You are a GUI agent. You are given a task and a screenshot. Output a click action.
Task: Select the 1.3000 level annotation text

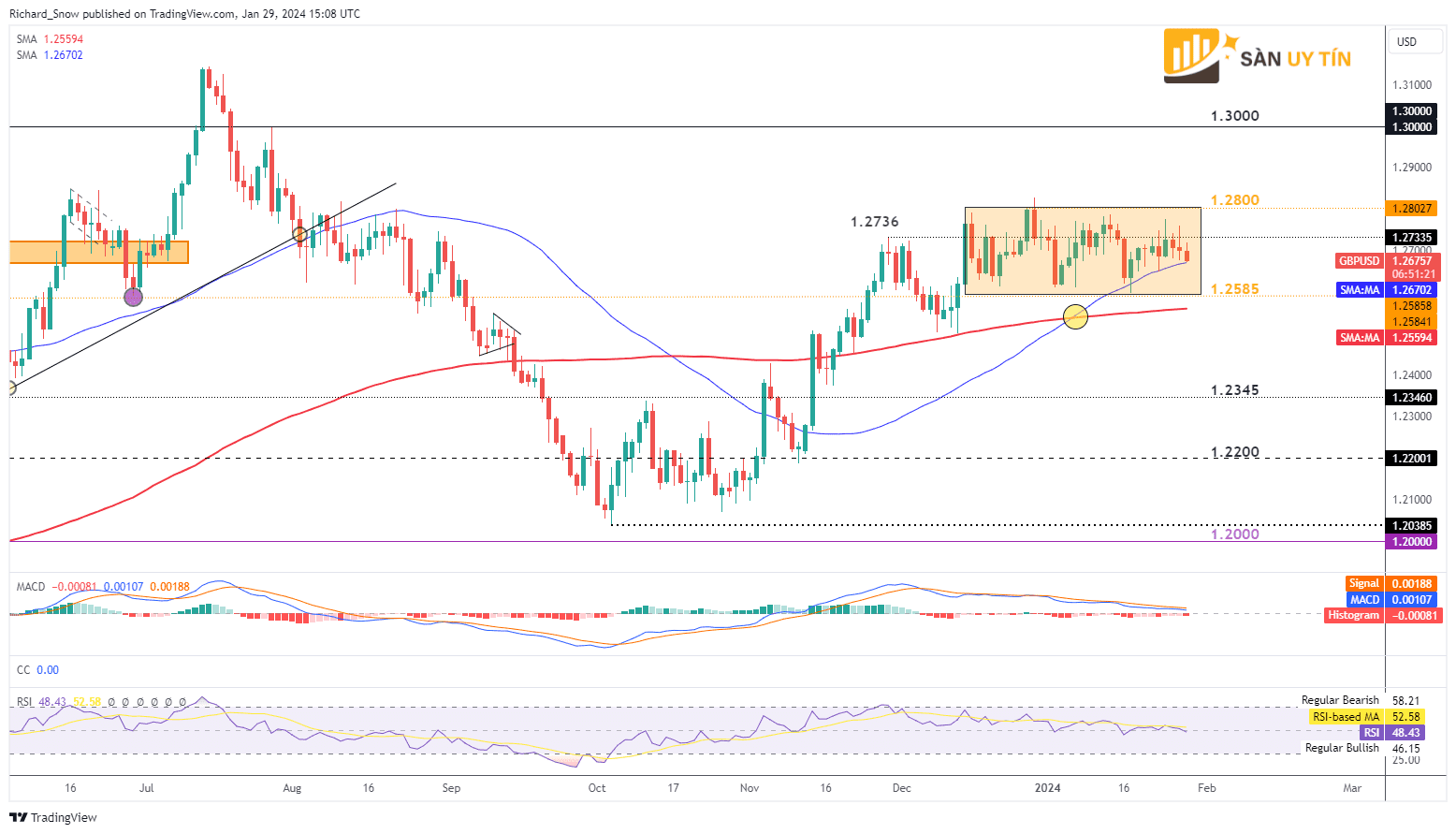point(1235,116)
